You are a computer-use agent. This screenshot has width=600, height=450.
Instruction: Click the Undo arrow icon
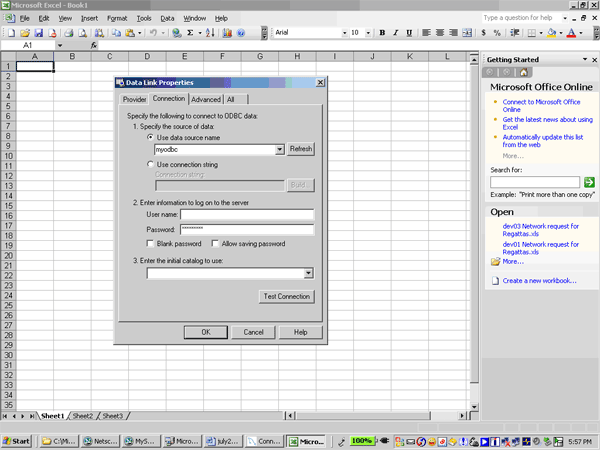pos(153,33)
